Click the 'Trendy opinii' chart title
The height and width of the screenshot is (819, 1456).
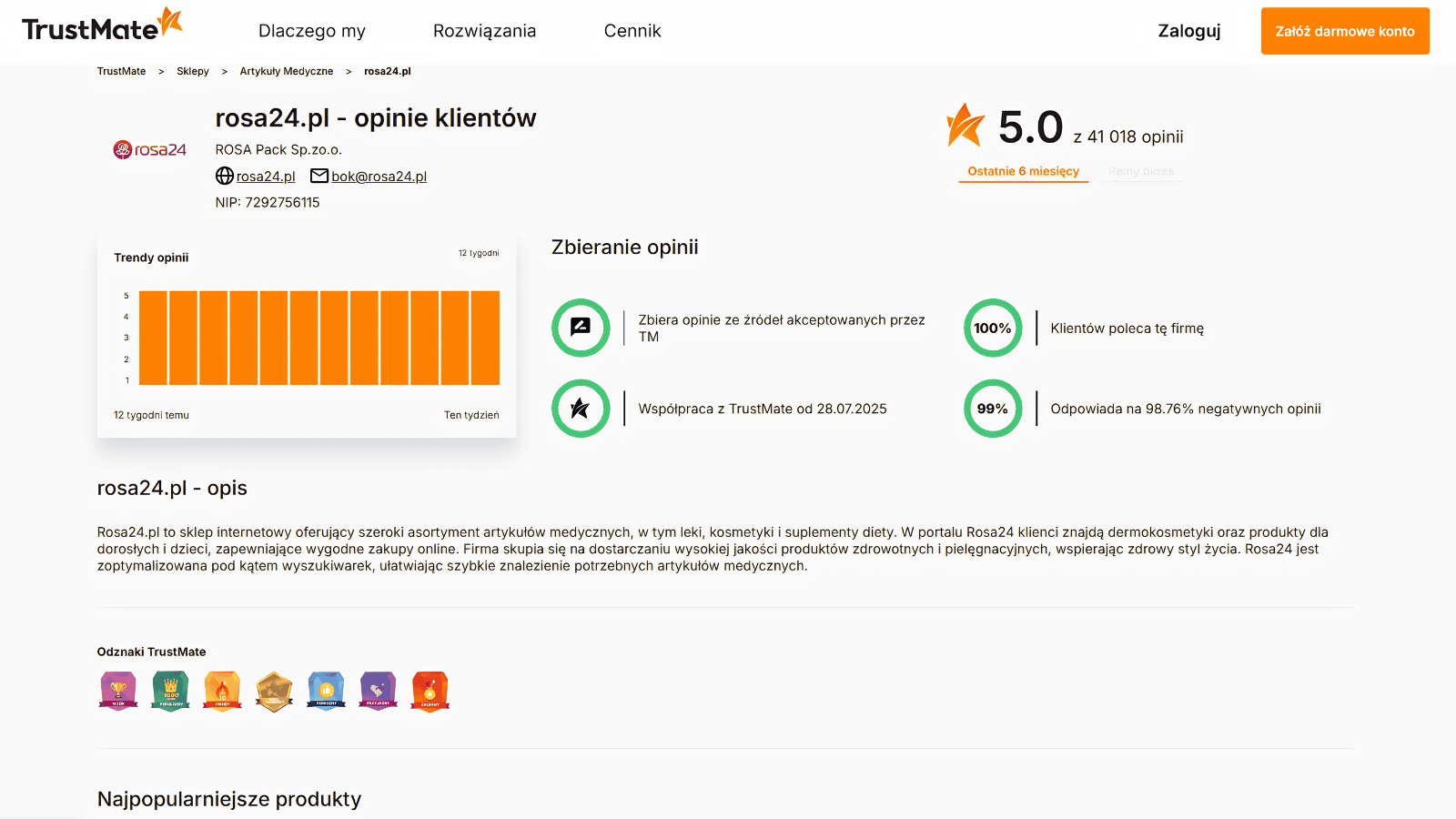(x=151, y=258)
